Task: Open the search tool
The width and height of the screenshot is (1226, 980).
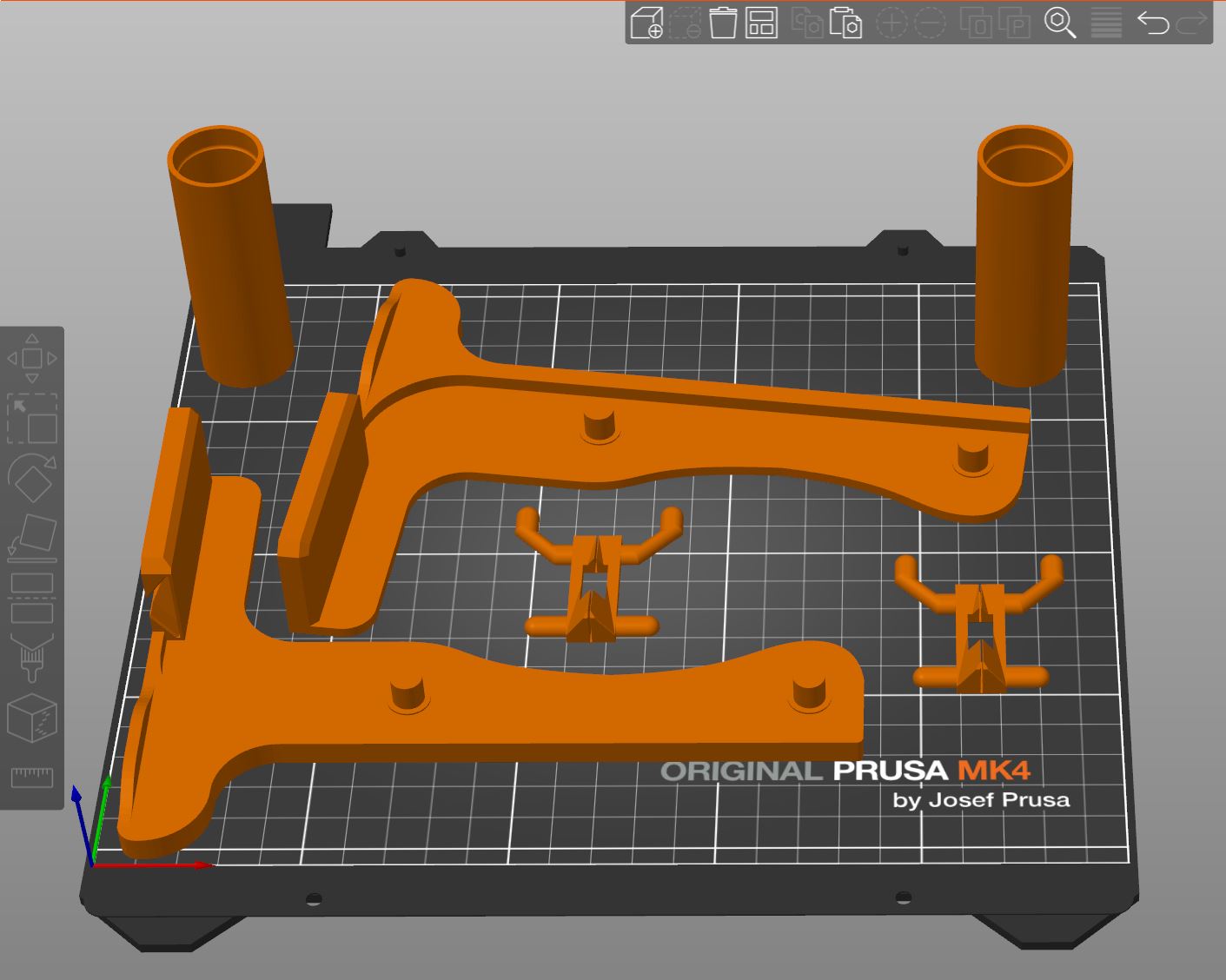Action: (1062, 26)
